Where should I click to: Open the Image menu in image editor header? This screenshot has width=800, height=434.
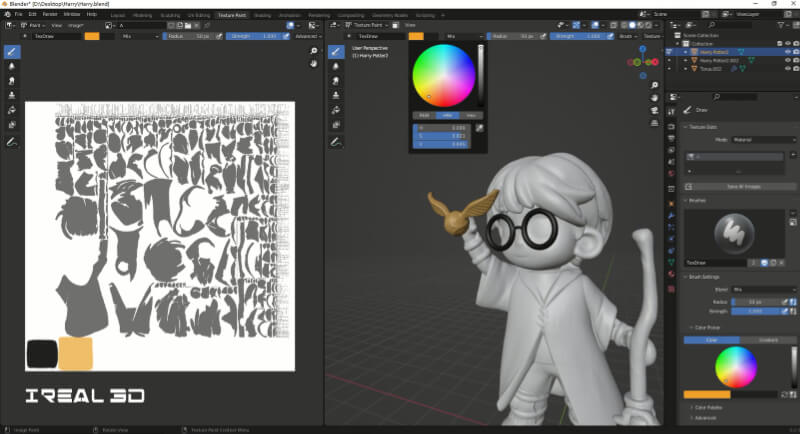(x=75, y=25)
